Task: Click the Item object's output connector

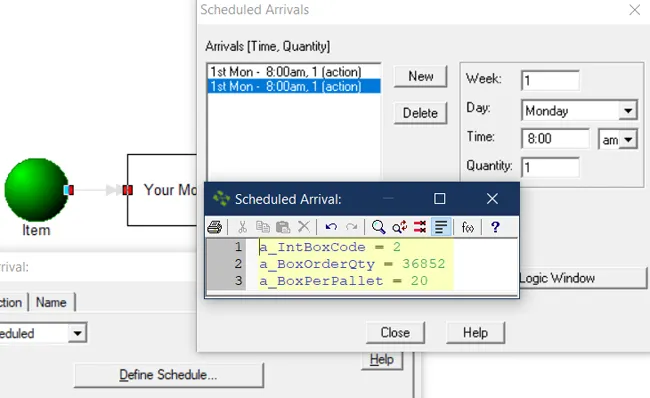Action: (x=69, y=190)
